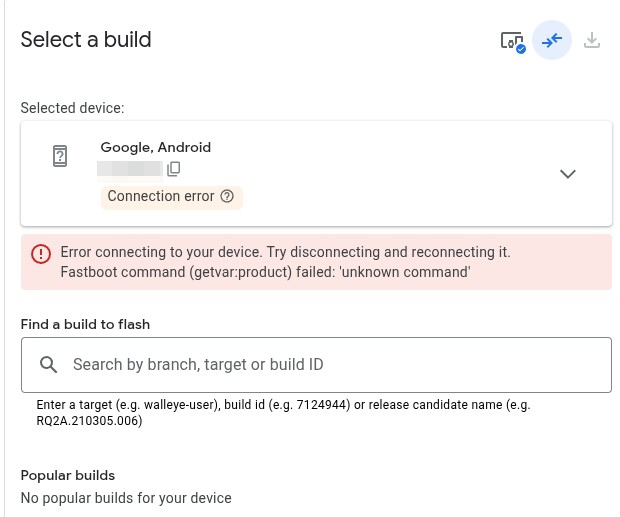The height and width of the screenshot is (517, 620).
Task: Click the "Select a build" heading
Action: pos(86,40)
